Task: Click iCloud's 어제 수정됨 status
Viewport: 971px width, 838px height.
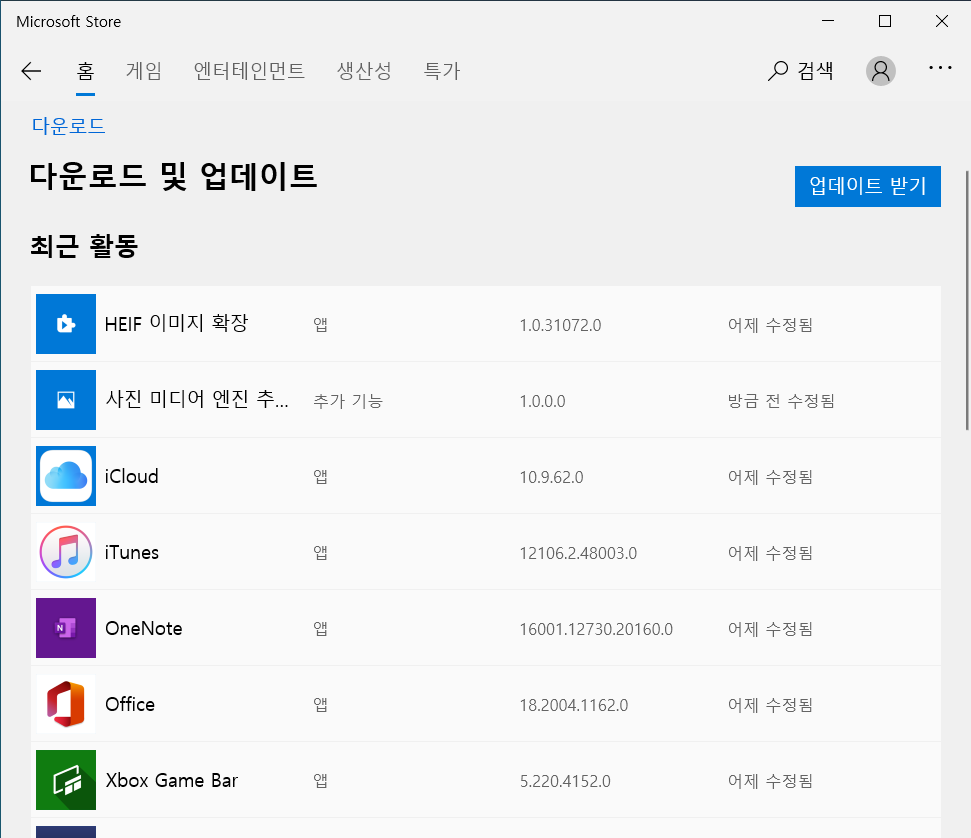Action: [x=770, y=477]
